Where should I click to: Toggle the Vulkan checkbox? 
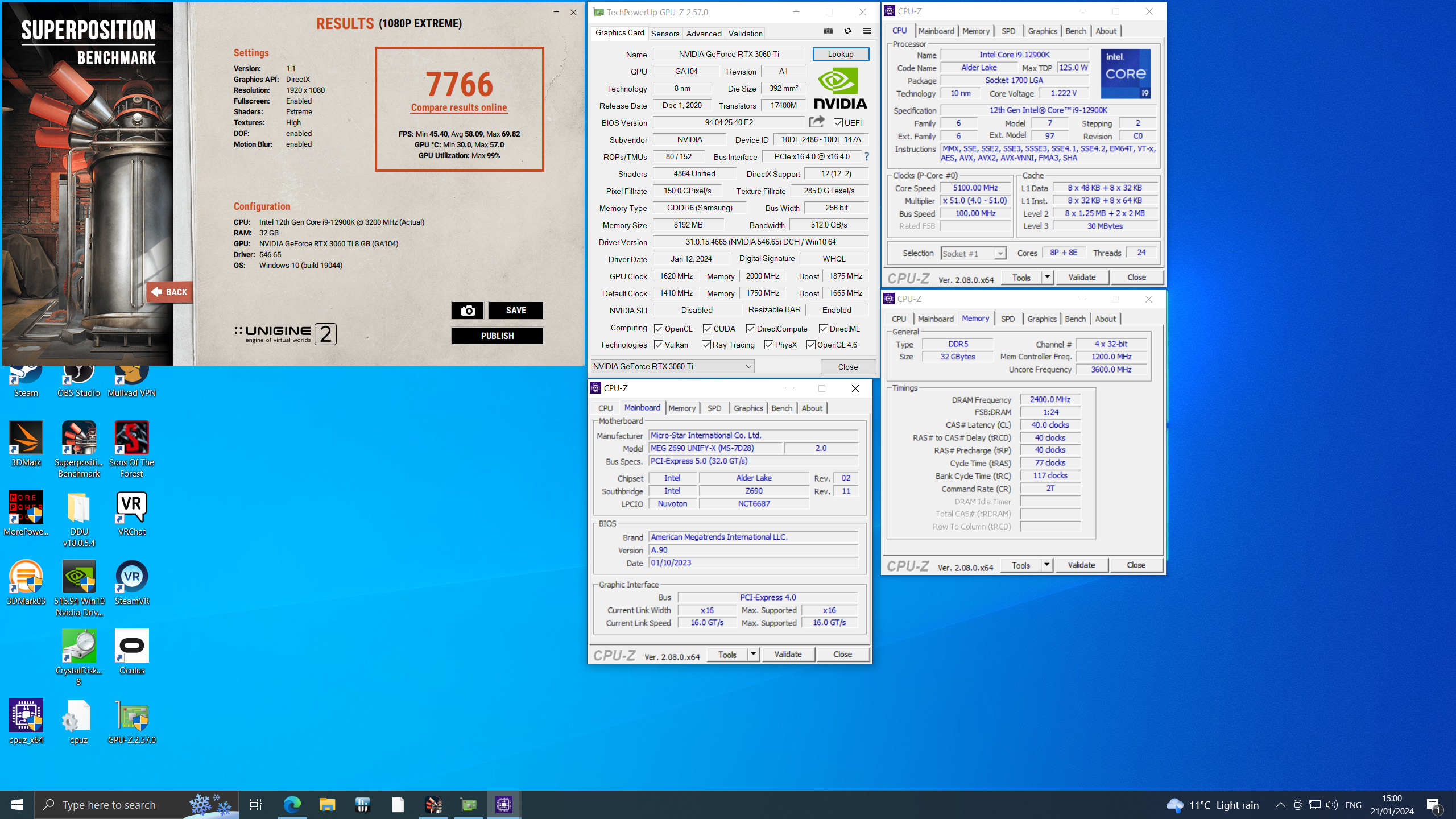coord(659,345)
